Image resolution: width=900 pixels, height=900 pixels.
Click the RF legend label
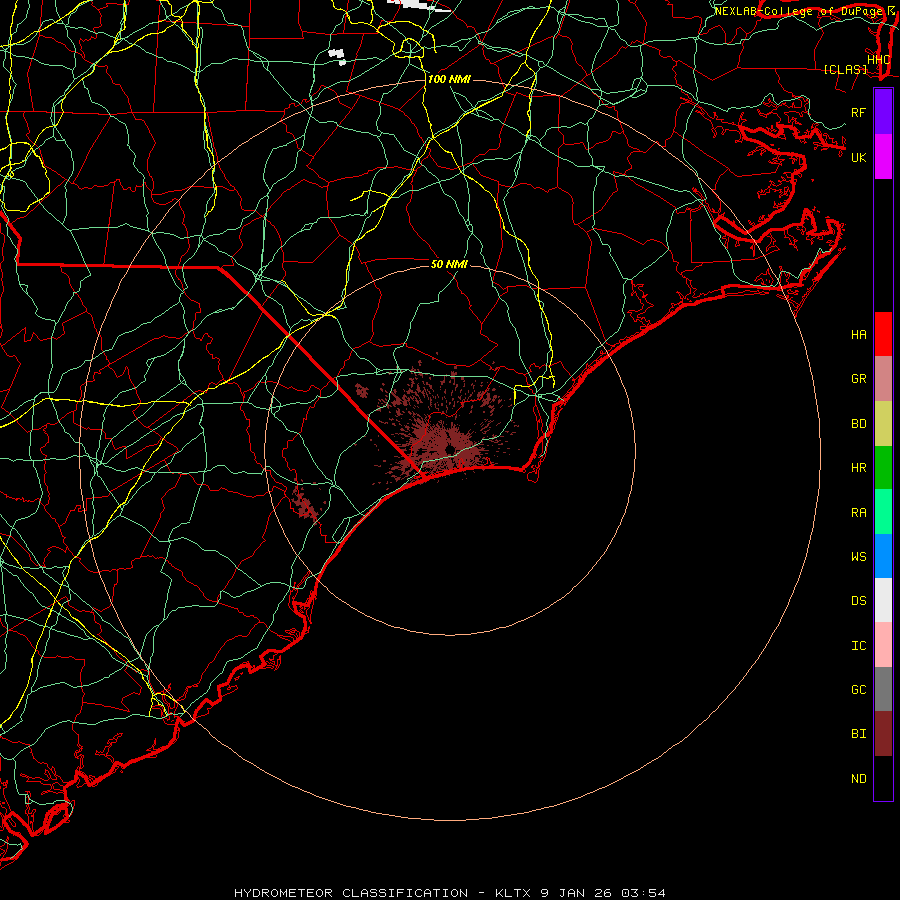(858, 112)
